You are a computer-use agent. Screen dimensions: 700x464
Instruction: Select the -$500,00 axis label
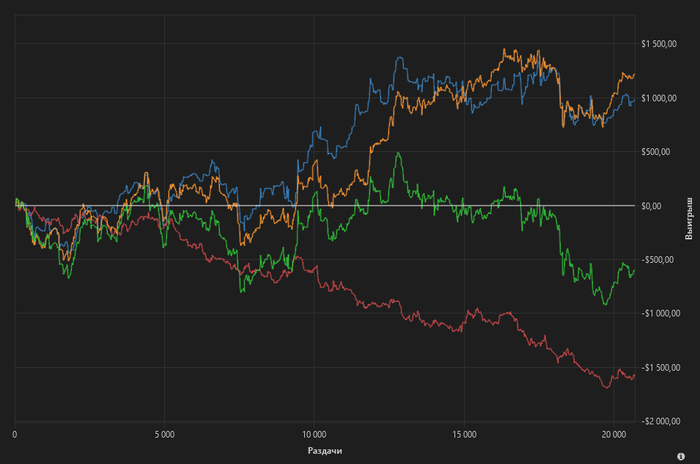(x=658, y=260)
